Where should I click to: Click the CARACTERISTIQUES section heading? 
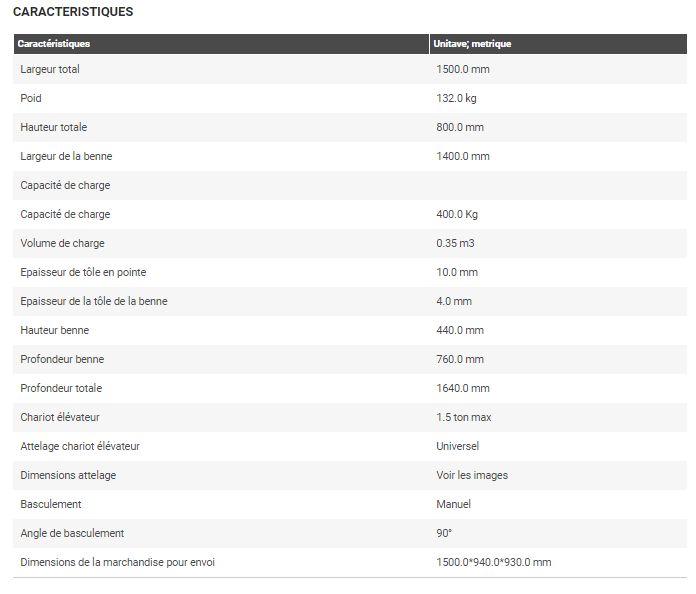click(73, 12)
